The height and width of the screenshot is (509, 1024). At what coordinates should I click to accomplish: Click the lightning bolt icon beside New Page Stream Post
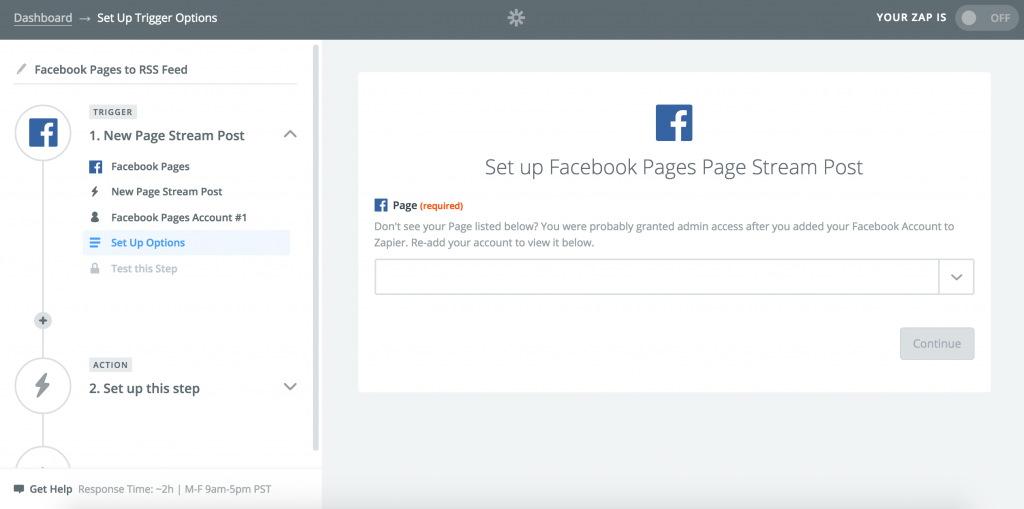95,192
